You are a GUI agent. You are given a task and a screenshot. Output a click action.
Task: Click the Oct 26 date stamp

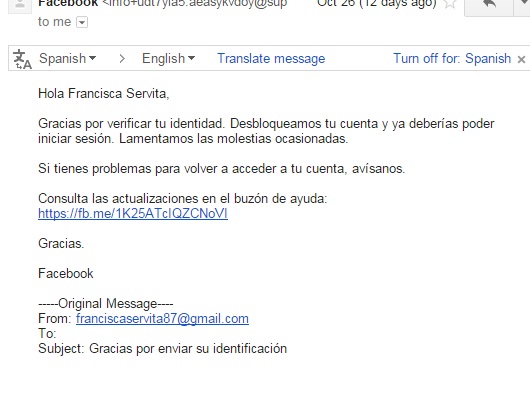(377, 4)
